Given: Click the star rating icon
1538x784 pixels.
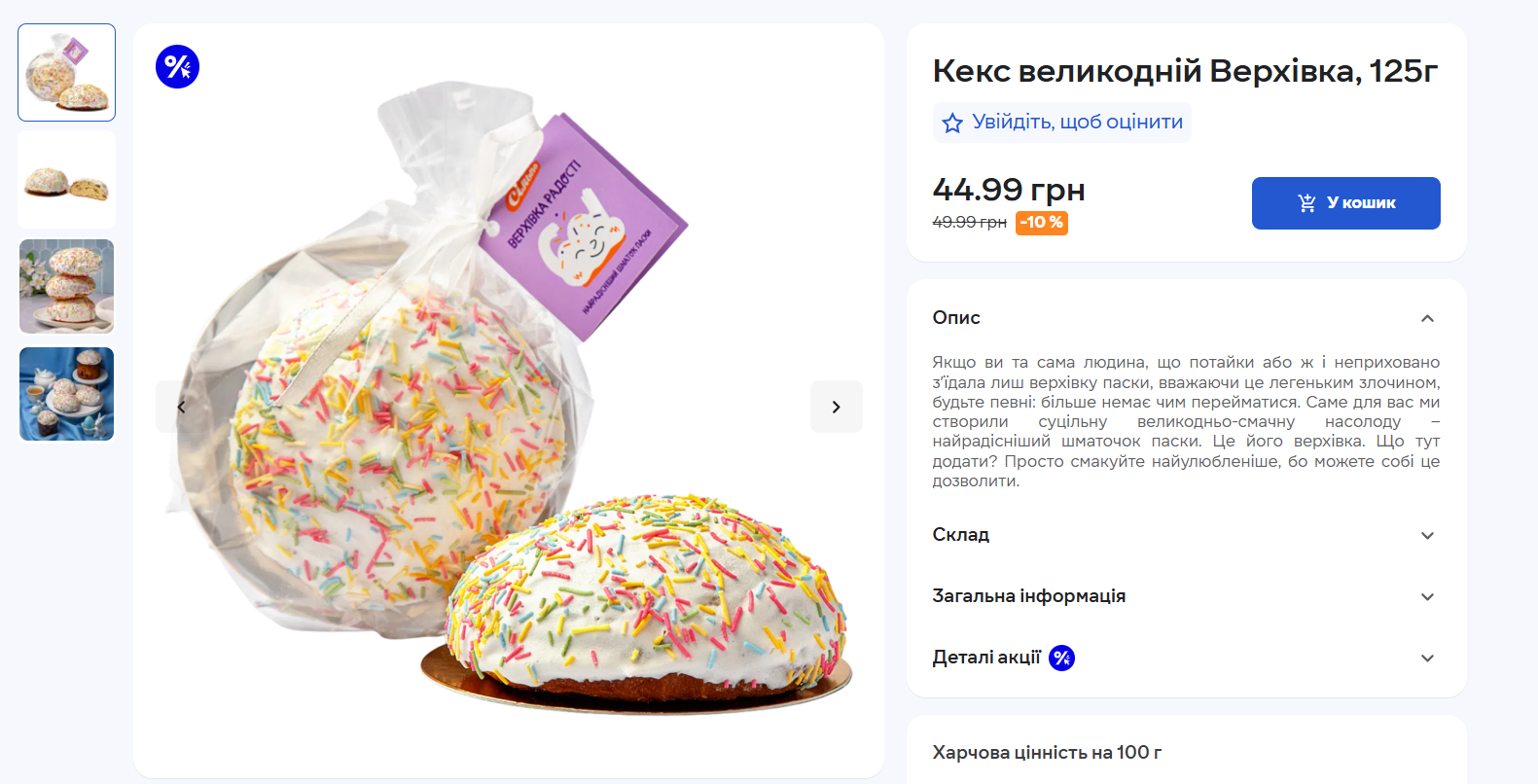Looking at the screenshot, I should [952, 123].
